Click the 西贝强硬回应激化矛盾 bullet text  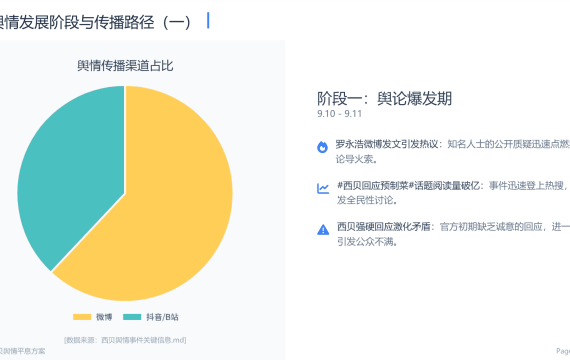[384, 227]
